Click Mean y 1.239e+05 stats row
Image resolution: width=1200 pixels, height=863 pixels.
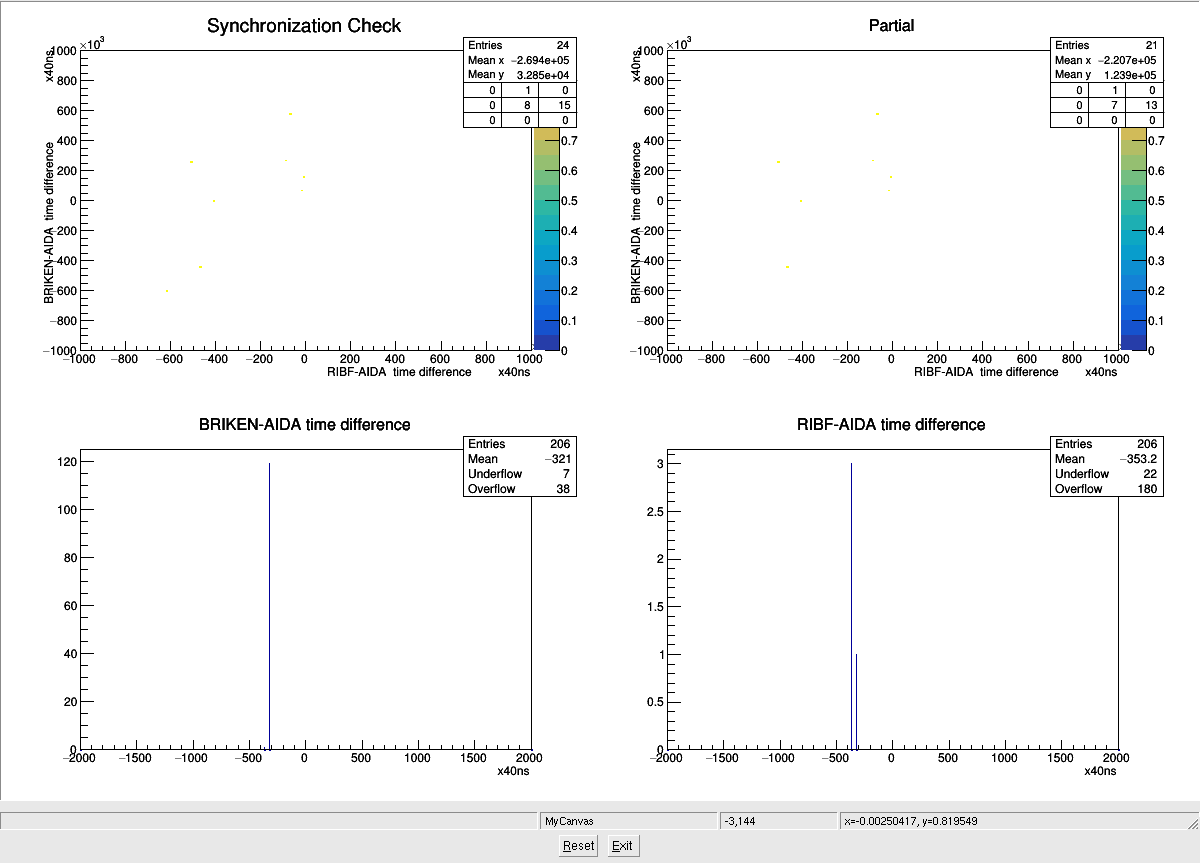pos(1107,74)
